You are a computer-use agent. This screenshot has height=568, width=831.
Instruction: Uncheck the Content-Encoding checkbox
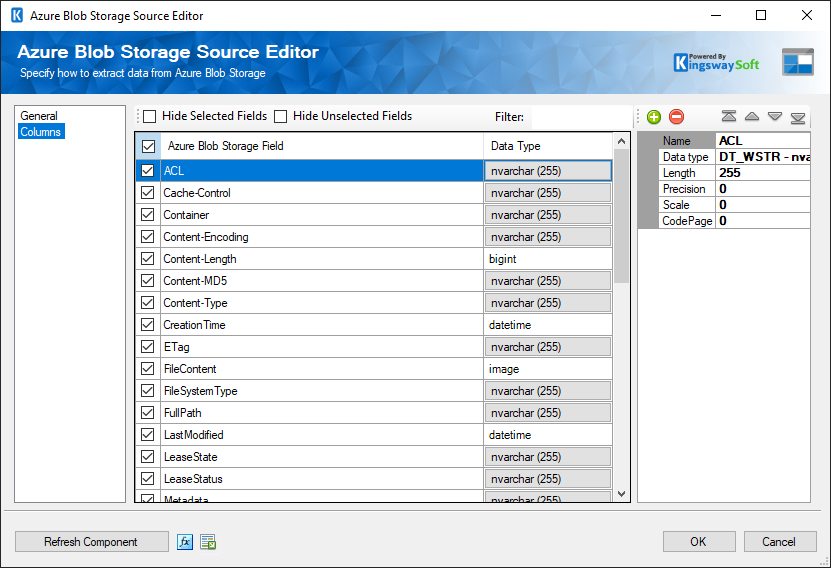point(147,237)
